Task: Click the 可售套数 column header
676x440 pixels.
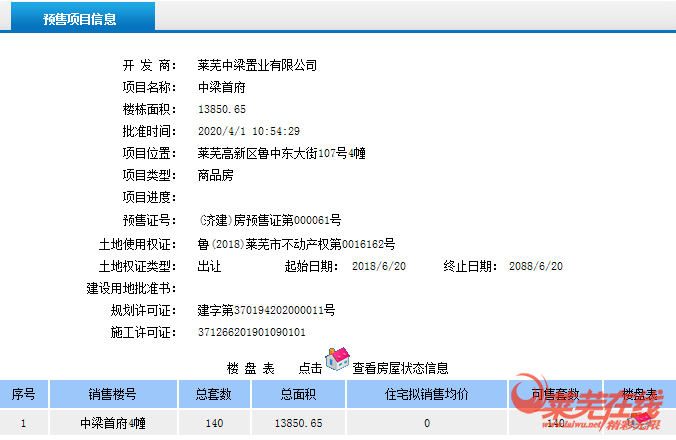Action: (556, 395)
